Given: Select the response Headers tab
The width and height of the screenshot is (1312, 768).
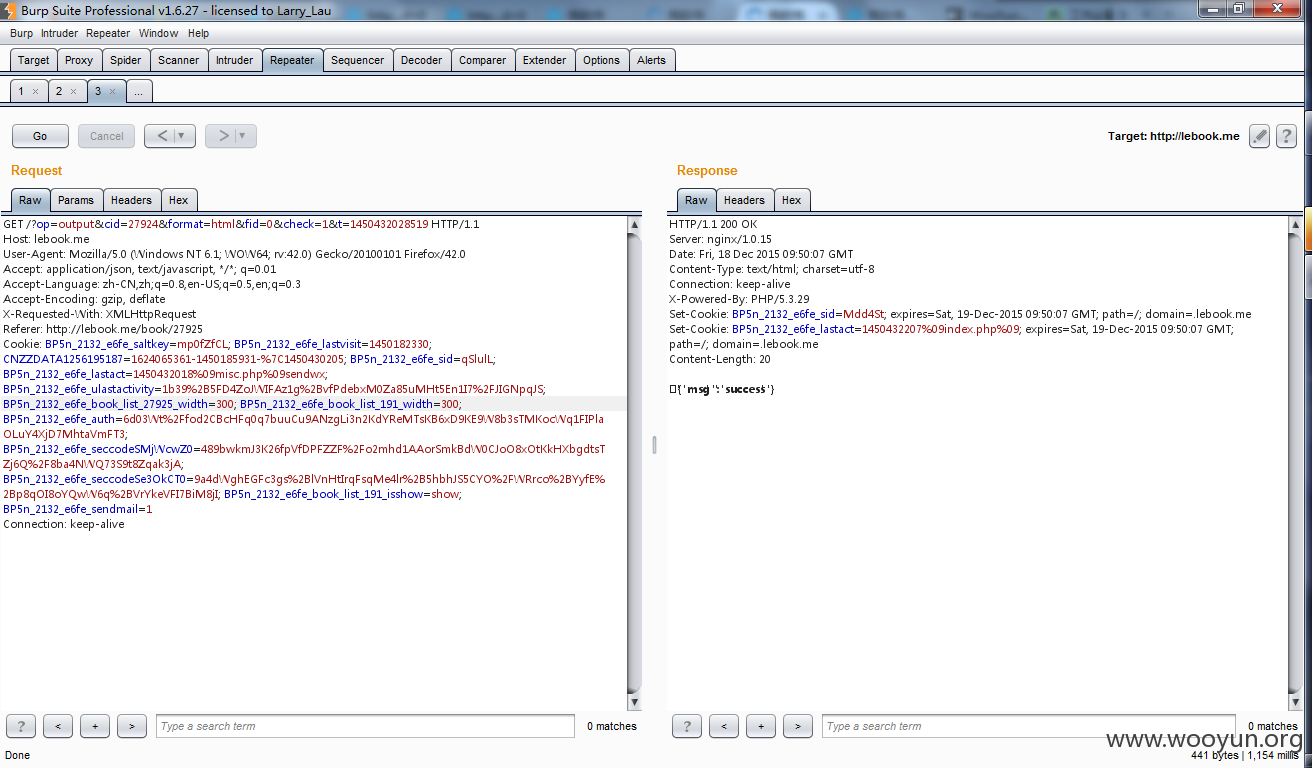Looking at the screenshot, I should [744, 200].
